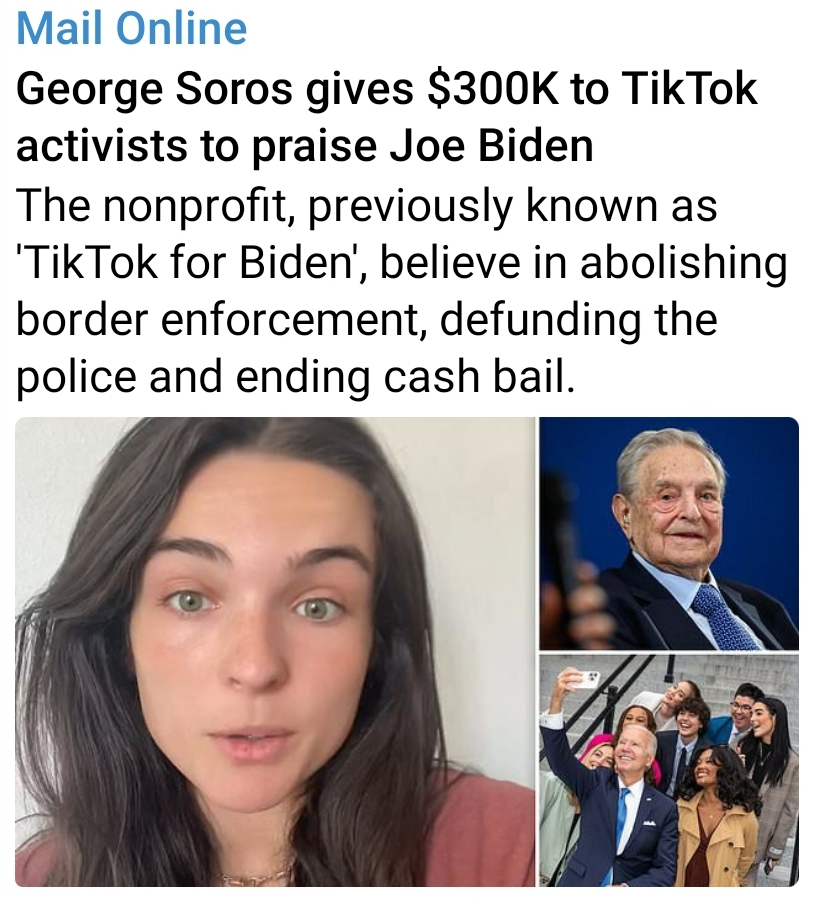Open the article via headline line starting "George Soros gives"
Image resolution: width=824 pixels, height=900 pixels.
(x=387, y=90)
